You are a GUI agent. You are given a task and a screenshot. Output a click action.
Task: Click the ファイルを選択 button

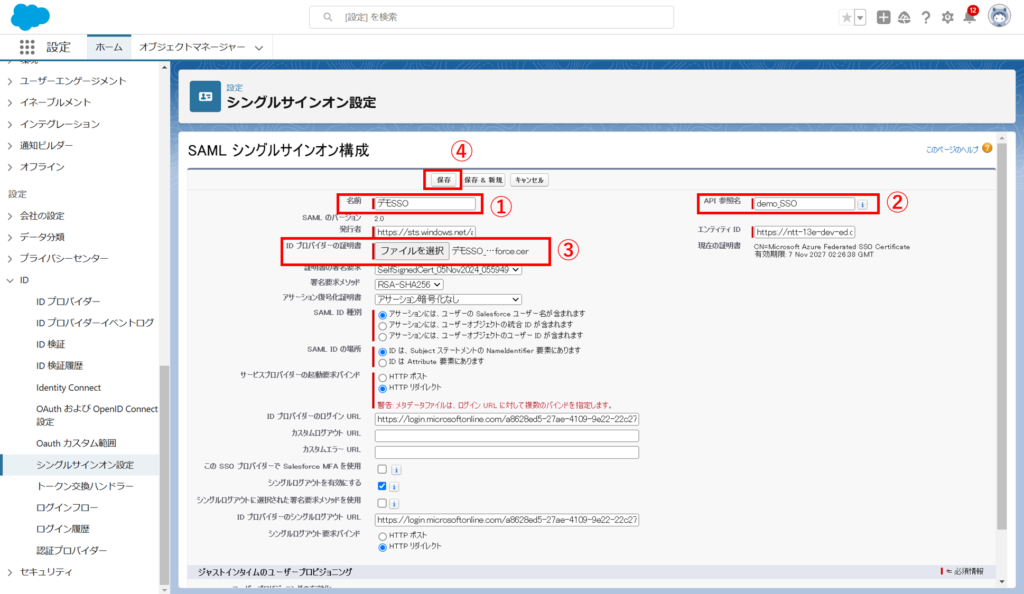(x=412, y=251)
